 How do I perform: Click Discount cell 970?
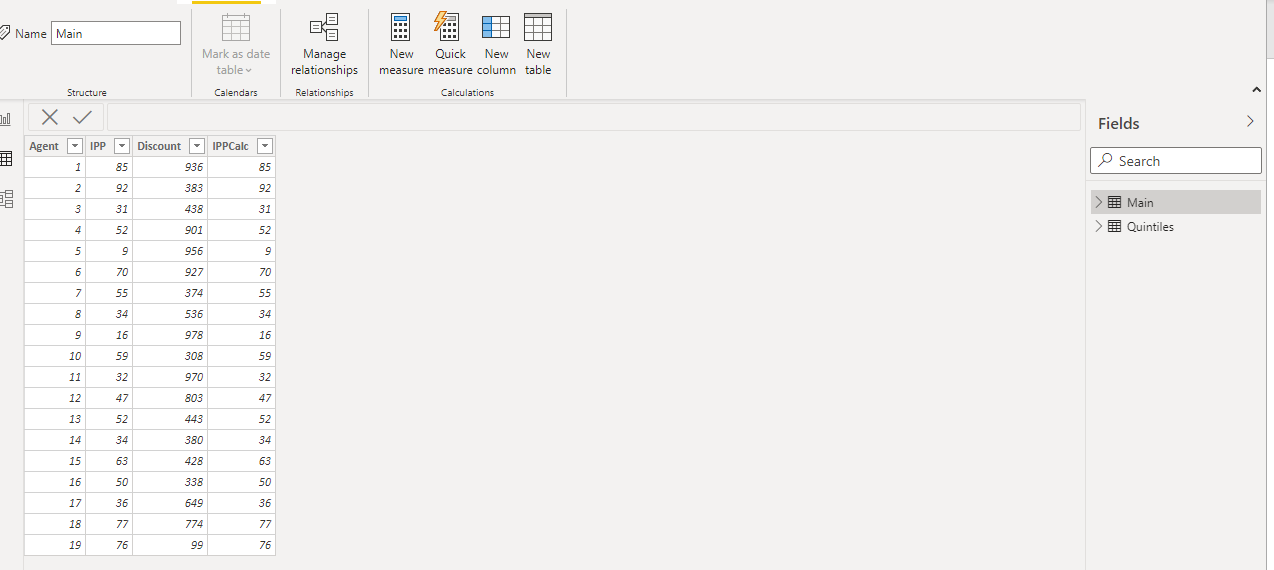(170, 377)
